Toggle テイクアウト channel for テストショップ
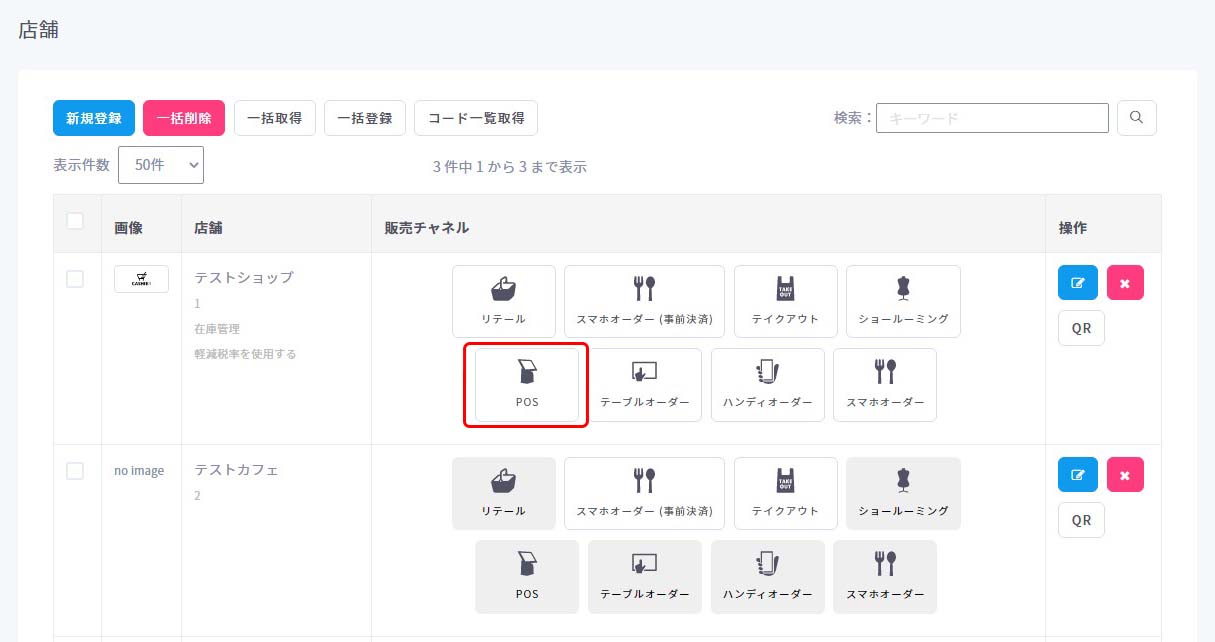 tap(785, 301)
